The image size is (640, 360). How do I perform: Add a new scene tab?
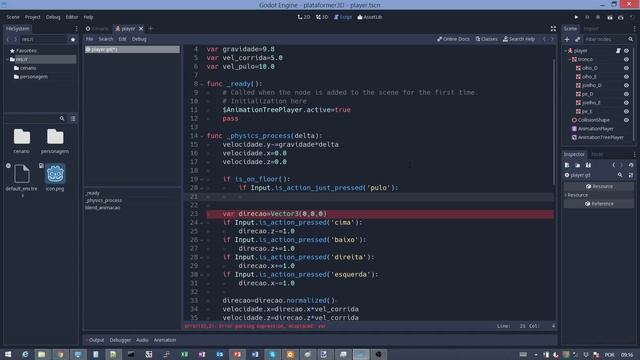click(151, 29)
